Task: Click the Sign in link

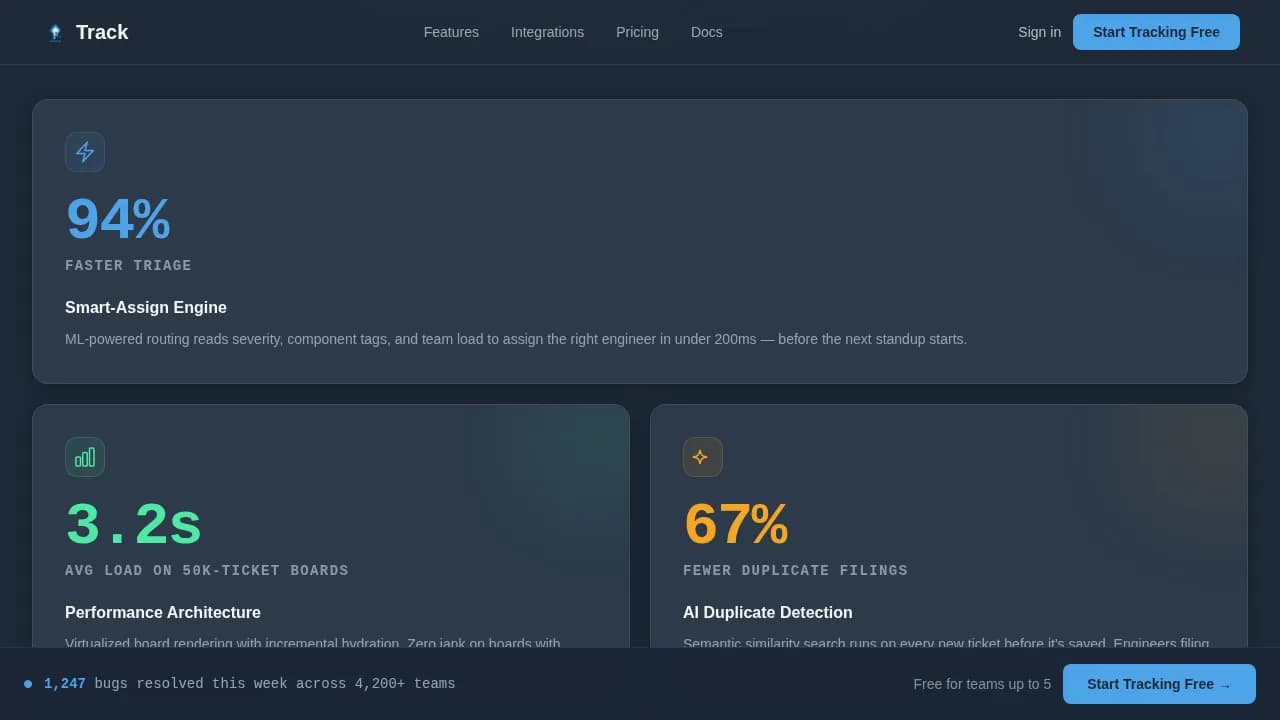Action: coord(1039,32)
